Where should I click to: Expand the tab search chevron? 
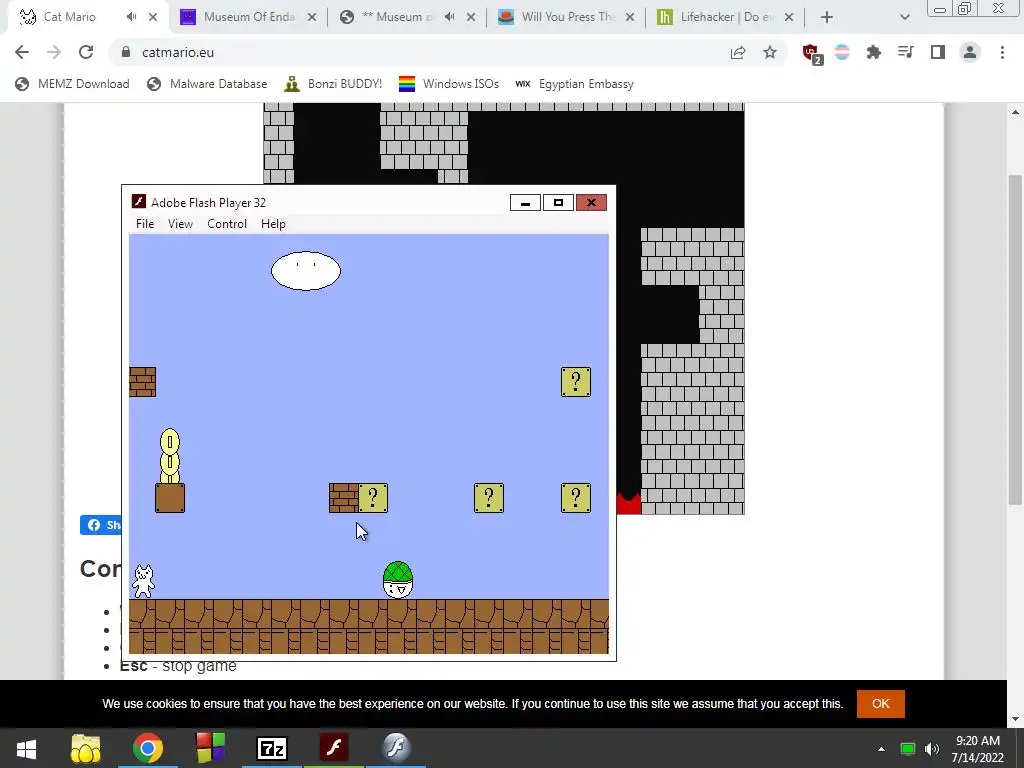[904, 17]
